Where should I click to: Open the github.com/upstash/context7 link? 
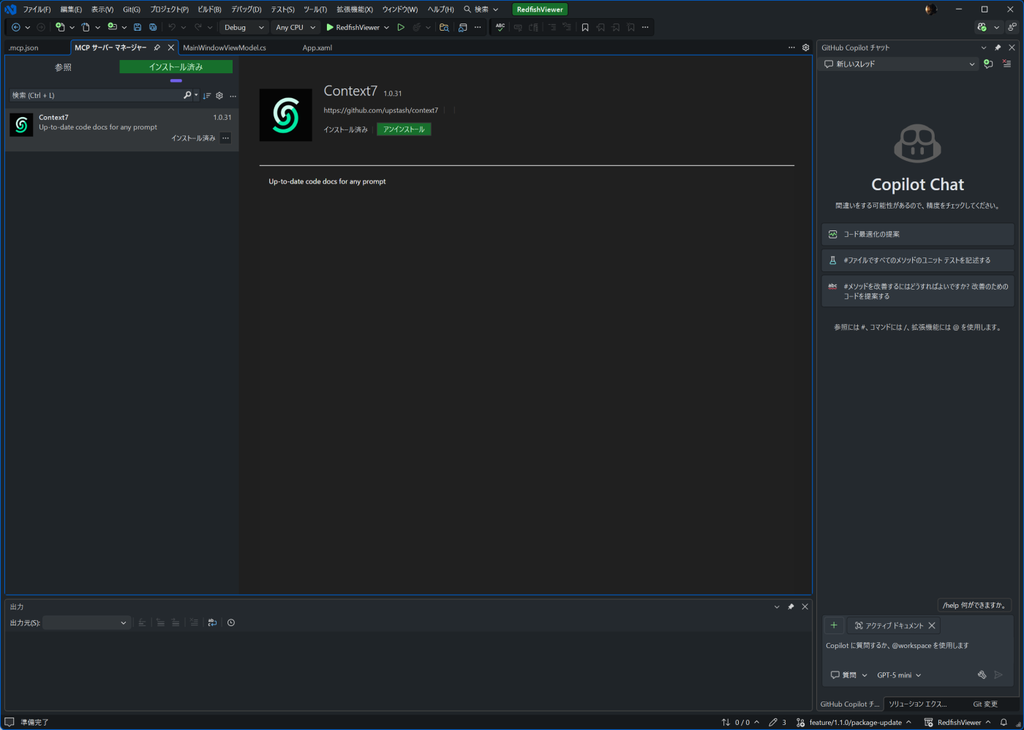381,110
